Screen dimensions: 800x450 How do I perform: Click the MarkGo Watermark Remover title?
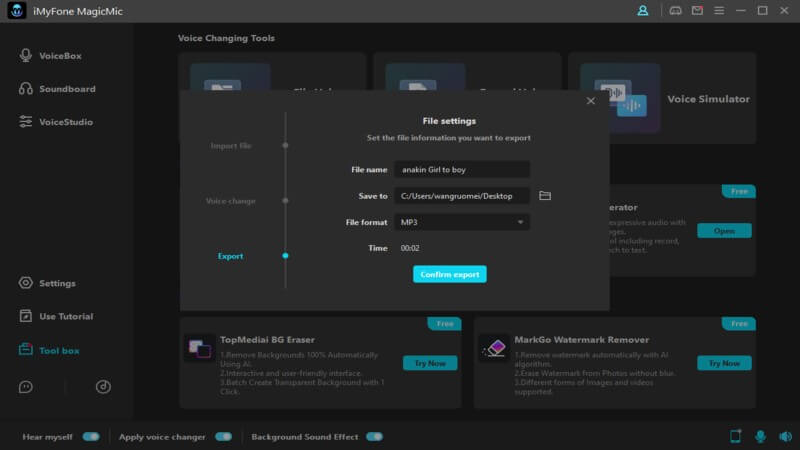point(582,340)
